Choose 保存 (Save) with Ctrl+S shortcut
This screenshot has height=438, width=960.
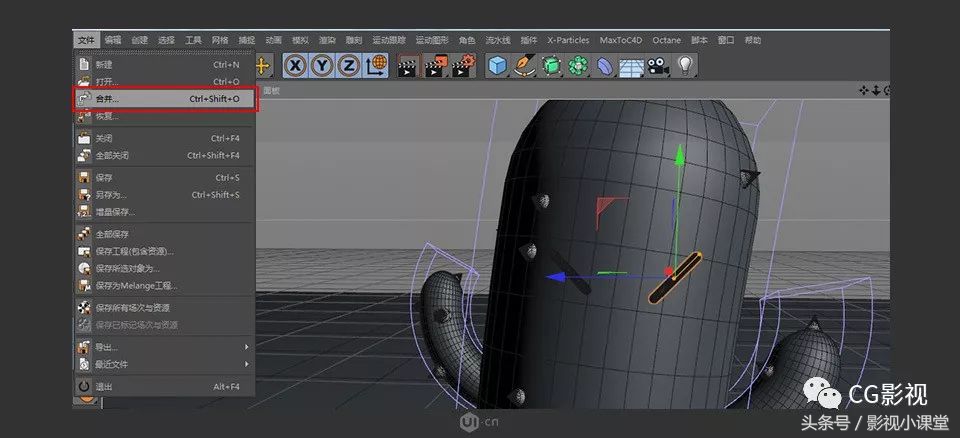click(x=164, y=178)
